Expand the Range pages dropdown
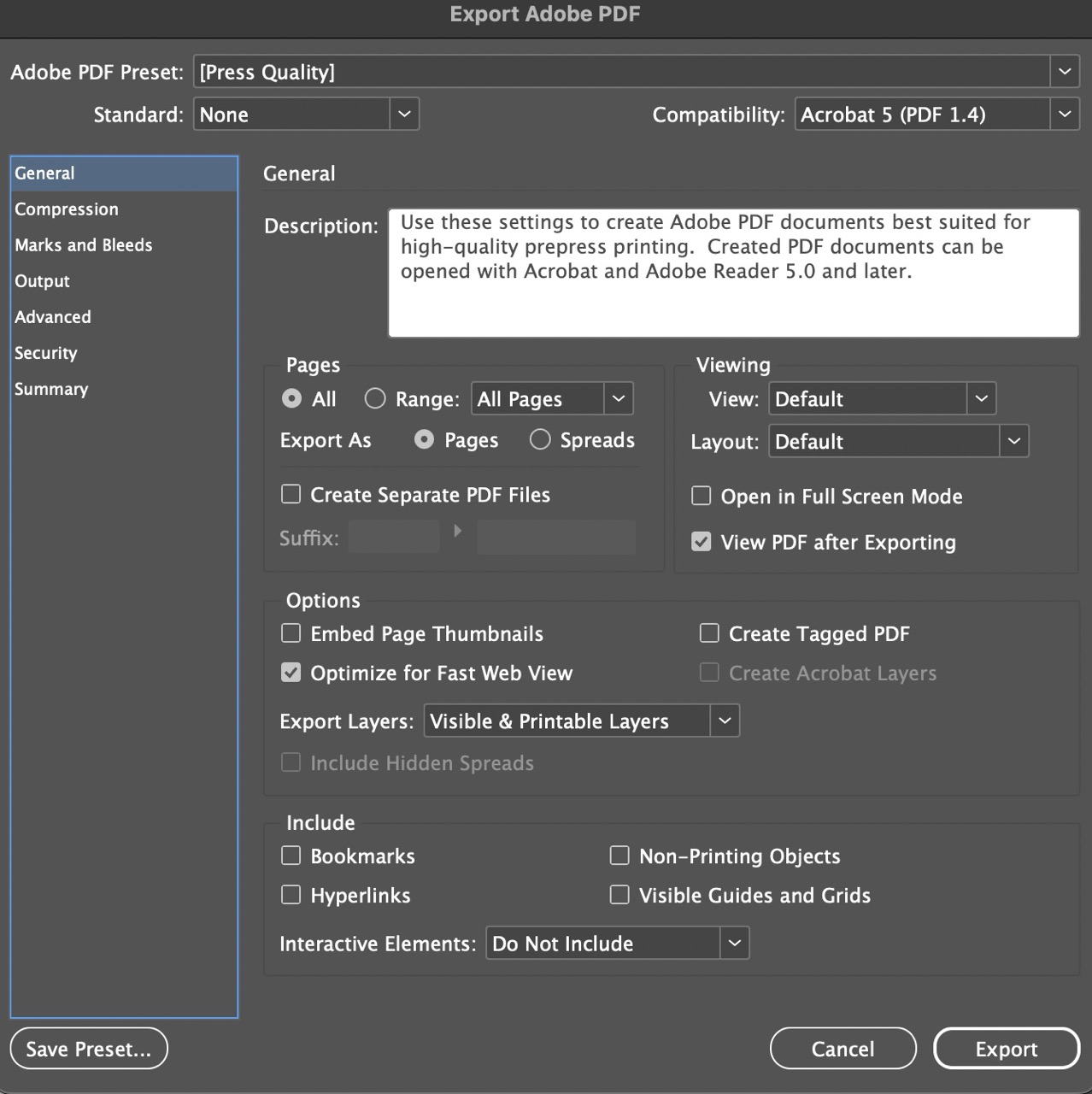The width and height of the screenshot is (1092, 1094). click(552, 398)
